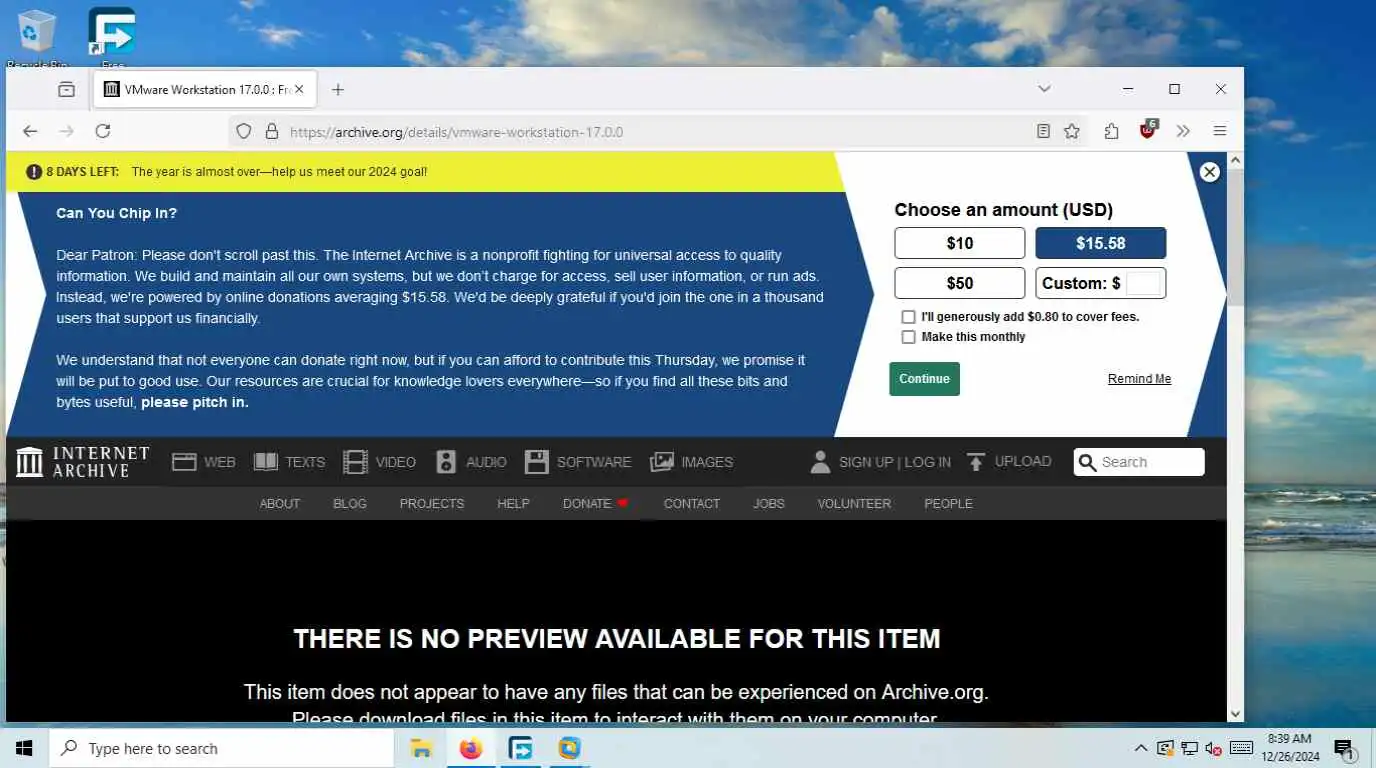Click the page vertical scrollbar thumb
Screen dimensions: 1376x768
tap(1235, 237)
